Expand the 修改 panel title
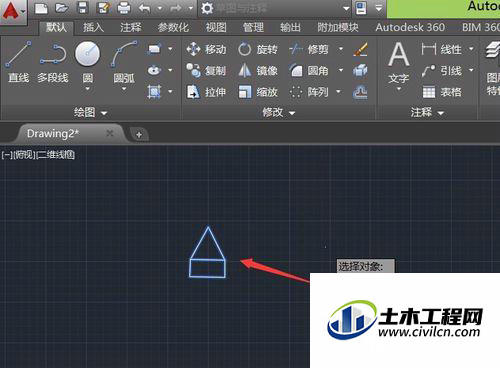Viewport: 500px width, 368px height. click(279, 113)
